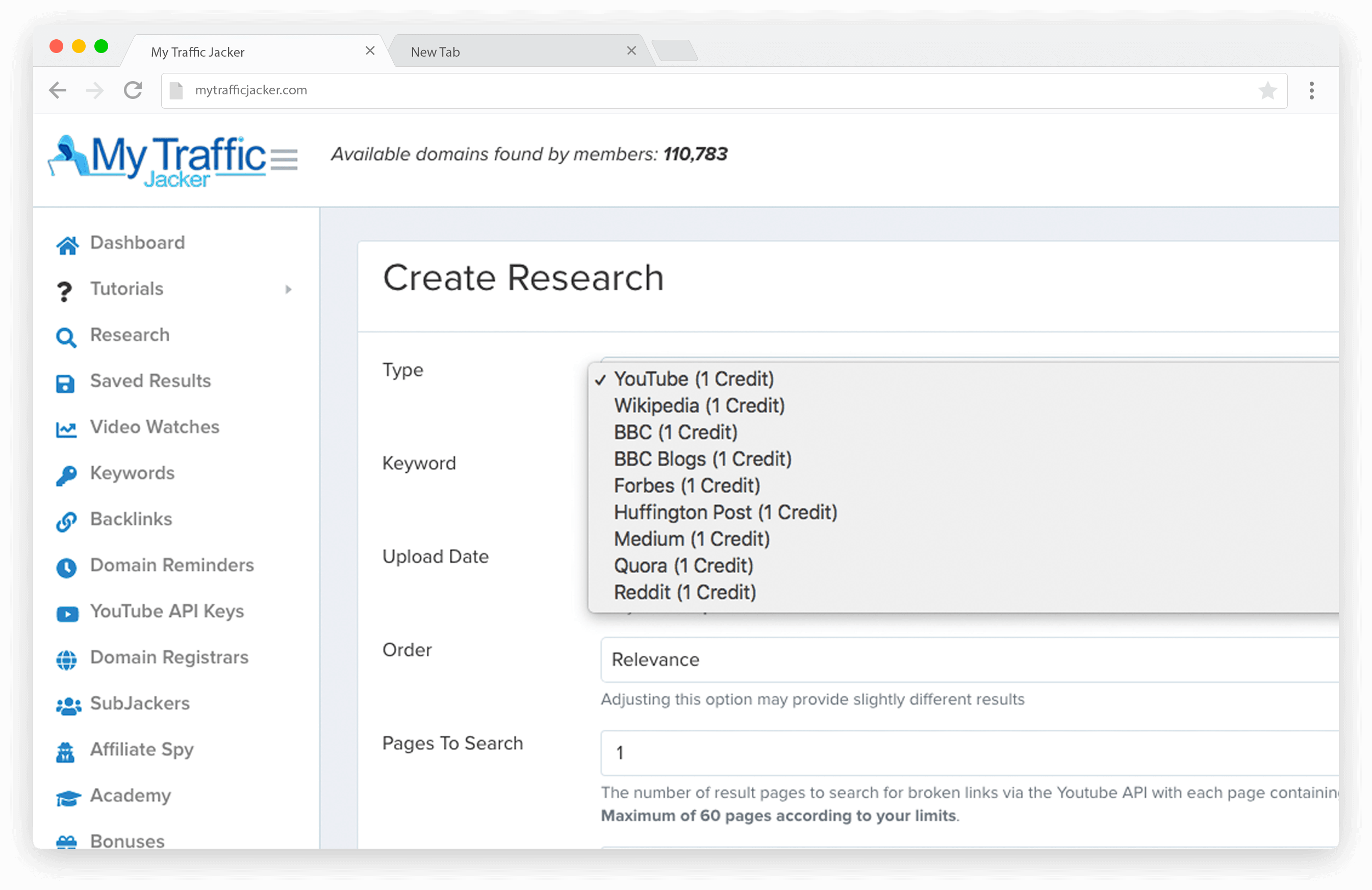Viewport: 1372px width, 890px height.
Task: Go back with the browser back arrow
Action: tap(58, 90)
